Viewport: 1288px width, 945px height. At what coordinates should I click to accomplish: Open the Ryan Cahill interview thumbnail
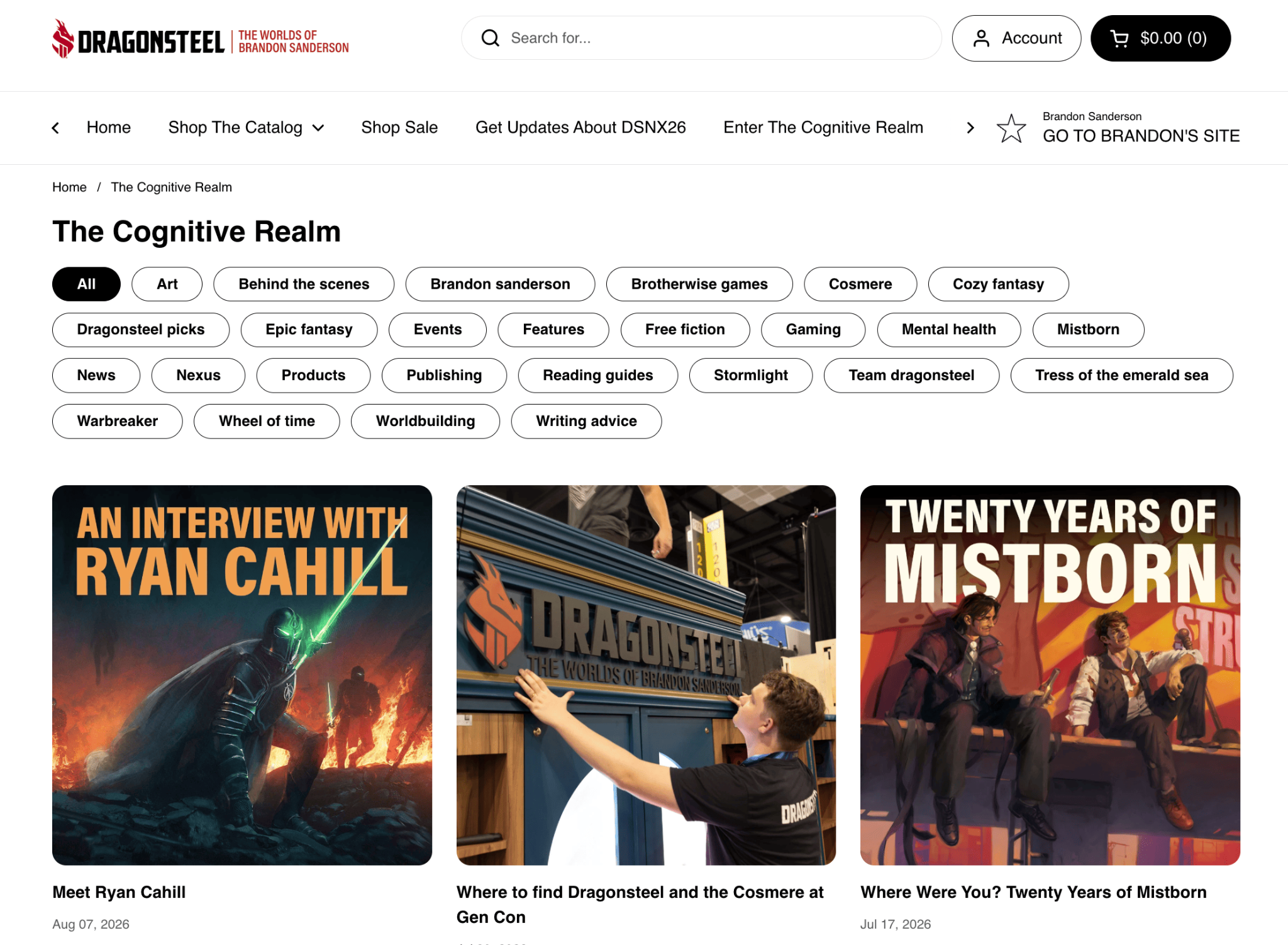tap(242, 675)
